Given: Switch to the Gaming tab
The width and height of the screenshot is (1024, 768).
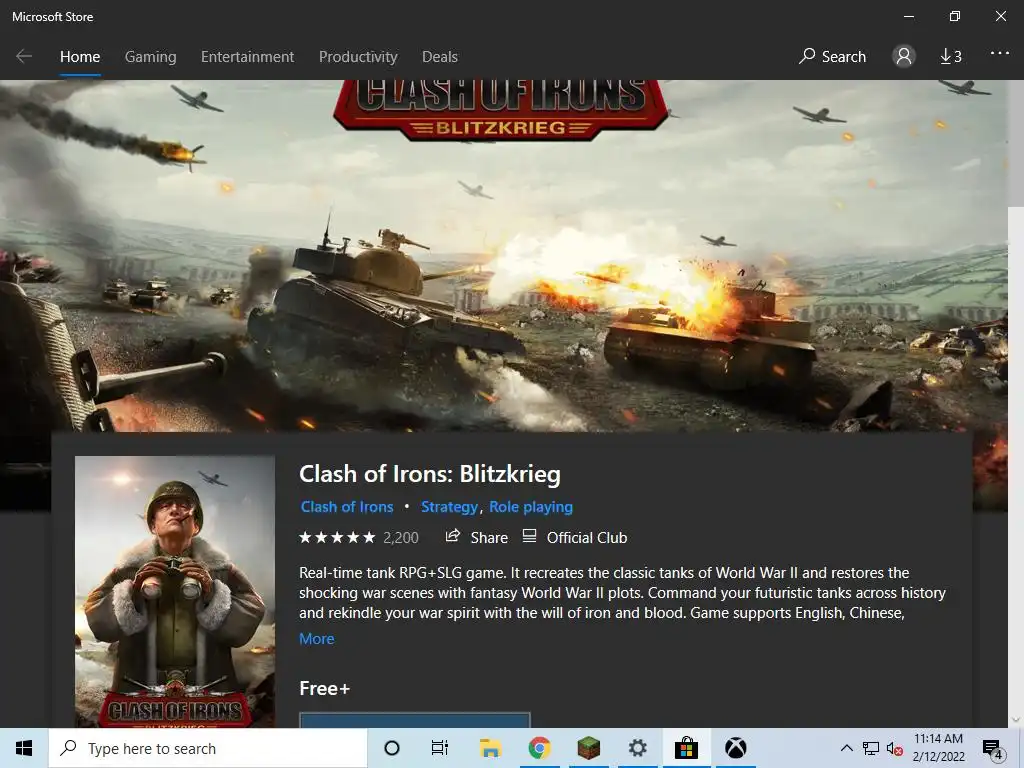Looking at the screenshot, I should pyautogui.click(x=150, y=57).
